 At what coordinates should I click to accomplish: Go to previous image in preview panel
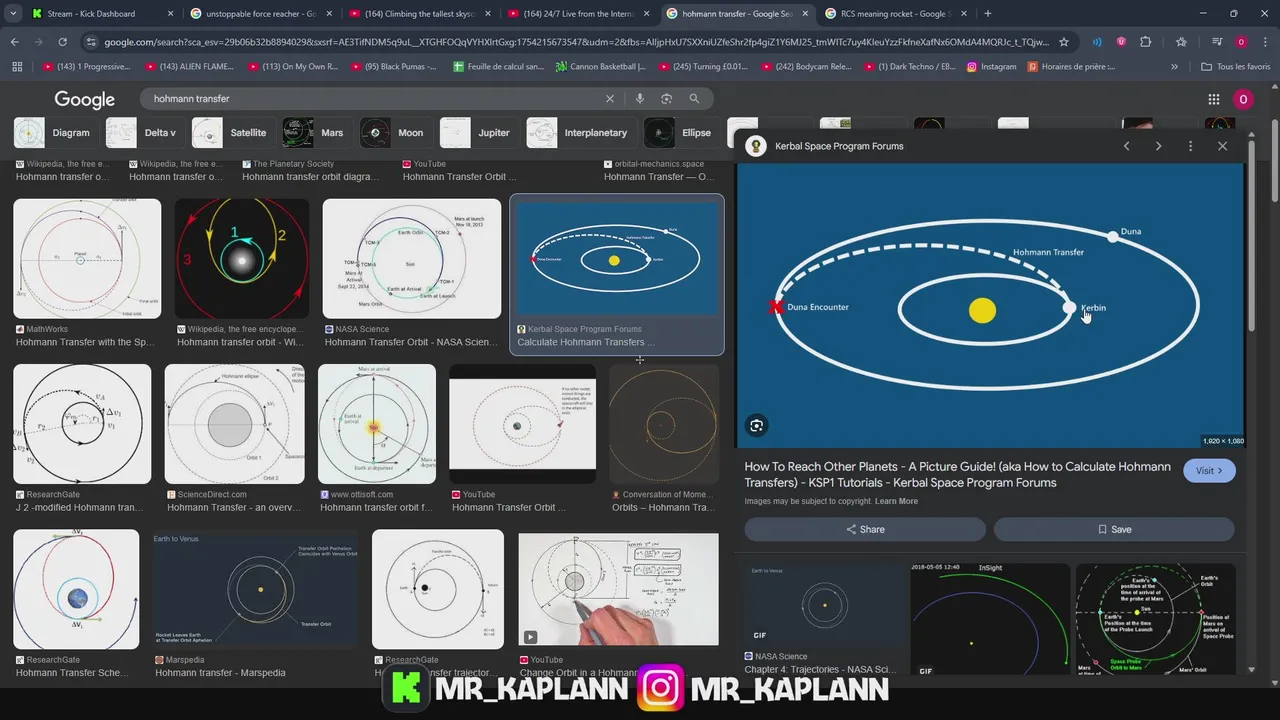coord(1127,146)
